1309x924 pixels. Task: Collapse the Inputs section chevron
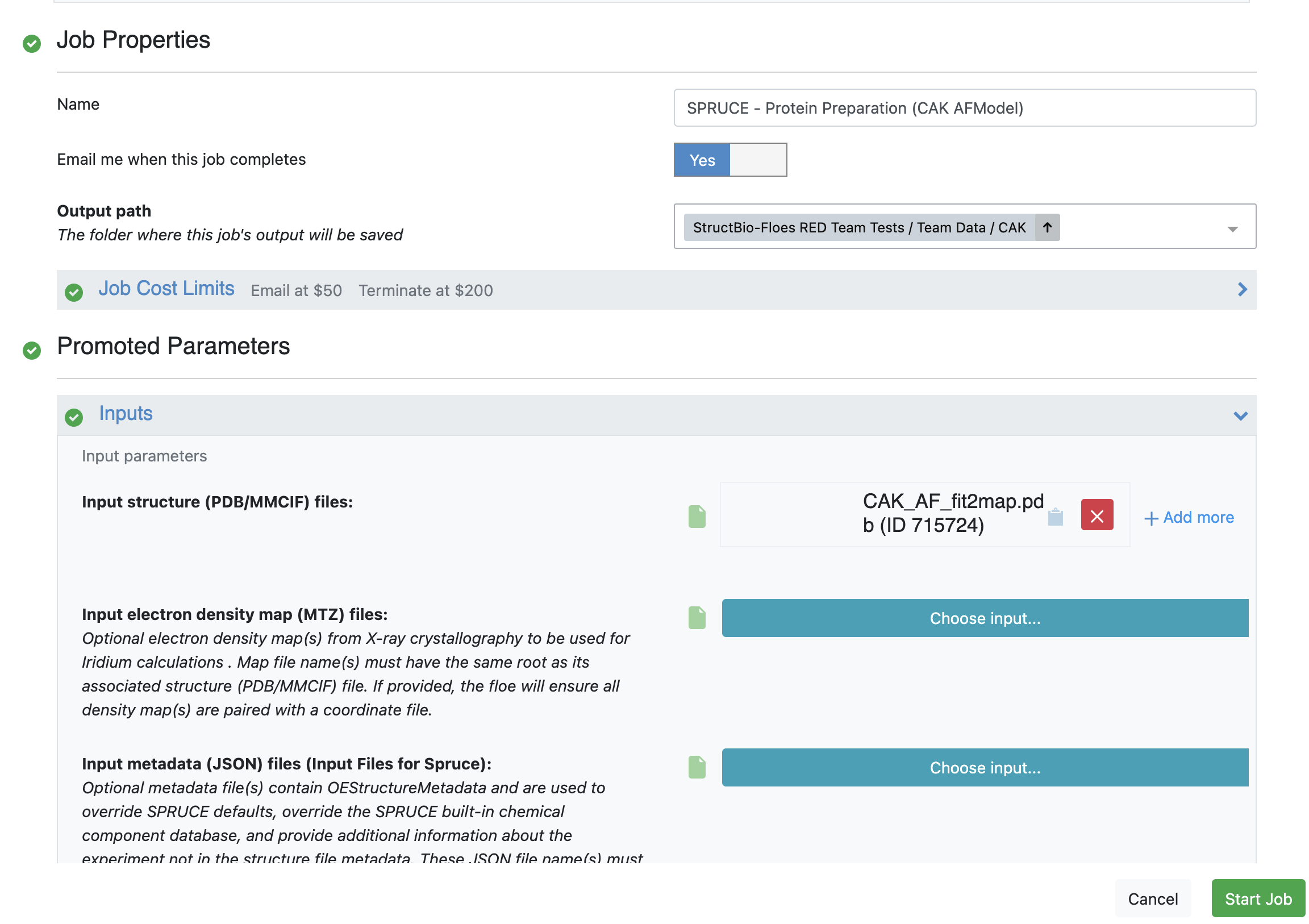(1243, 417)
